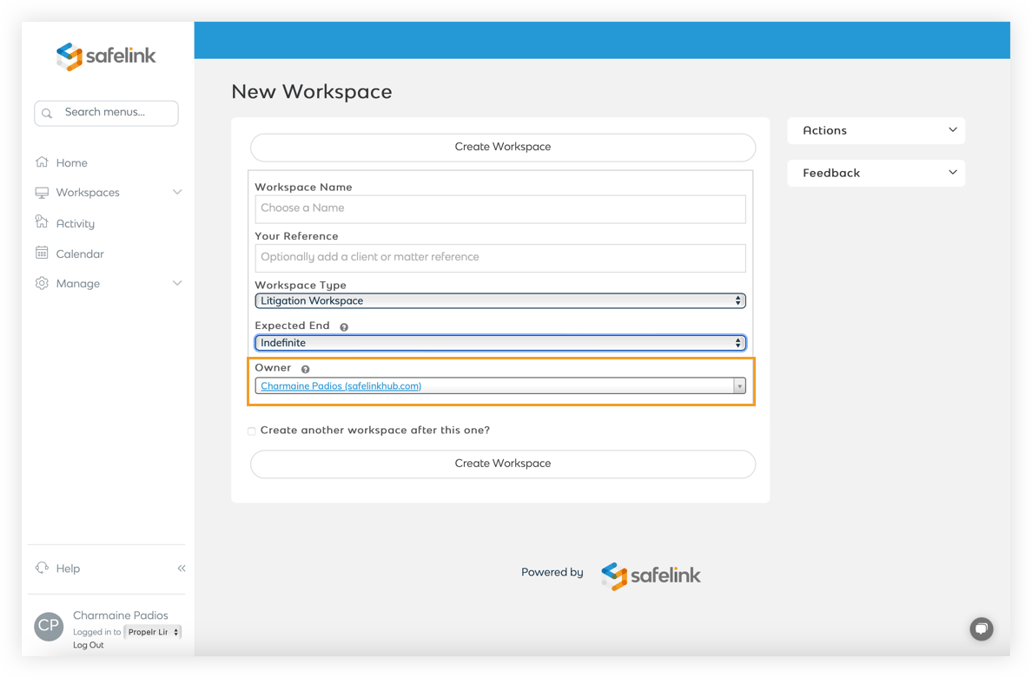Open Activity from the sidebar
Screen dimensions: 1032x678
(x=42, y=223)
